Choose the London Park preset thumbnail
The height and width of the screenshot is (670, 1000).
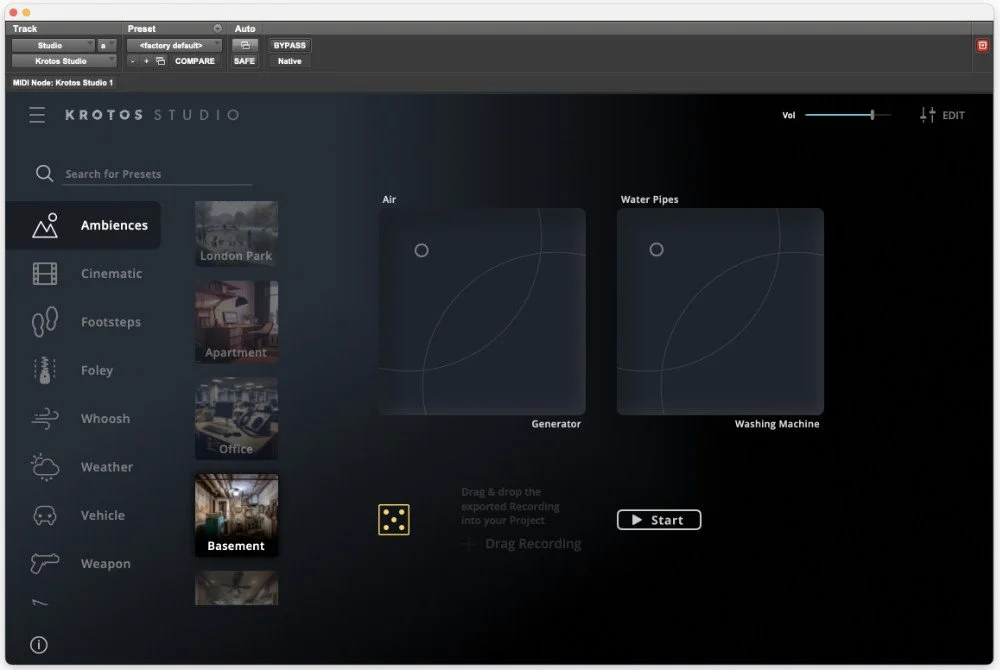236,233
